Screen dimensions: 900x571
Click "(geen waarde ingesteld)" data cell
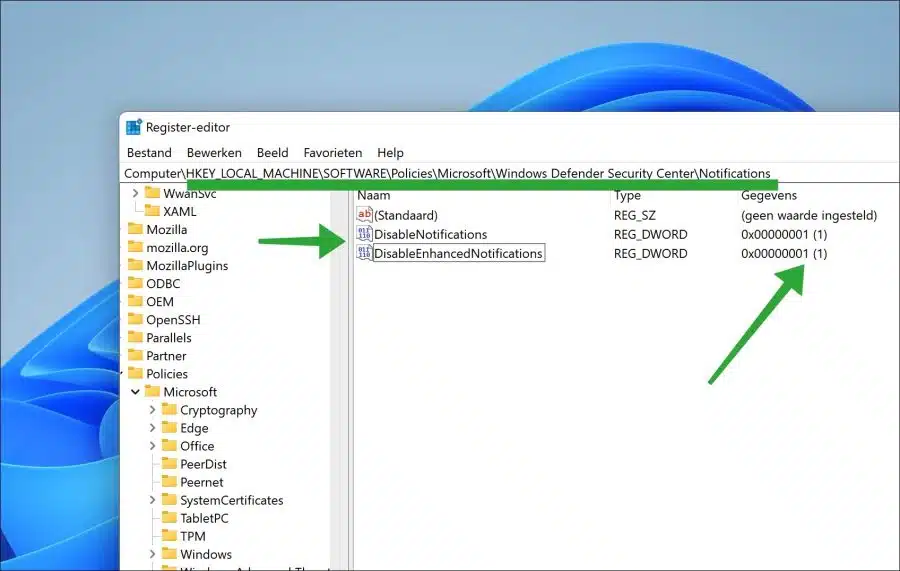click(809, 215)
